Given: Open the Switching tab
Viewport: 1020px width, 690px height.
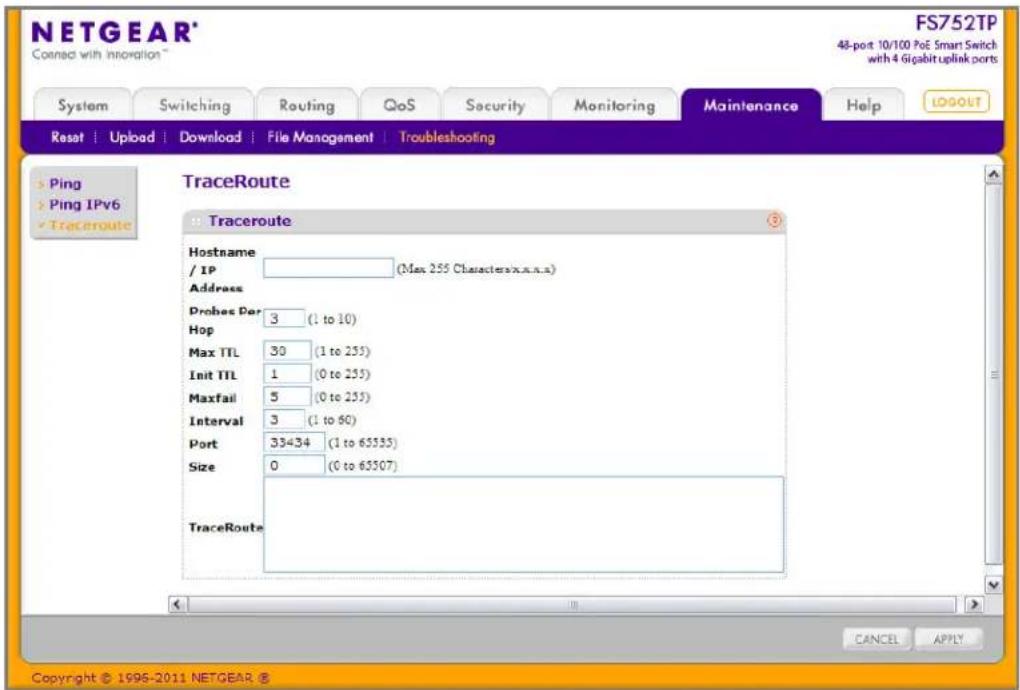Looking at the screenshot, I should point(195,105).
